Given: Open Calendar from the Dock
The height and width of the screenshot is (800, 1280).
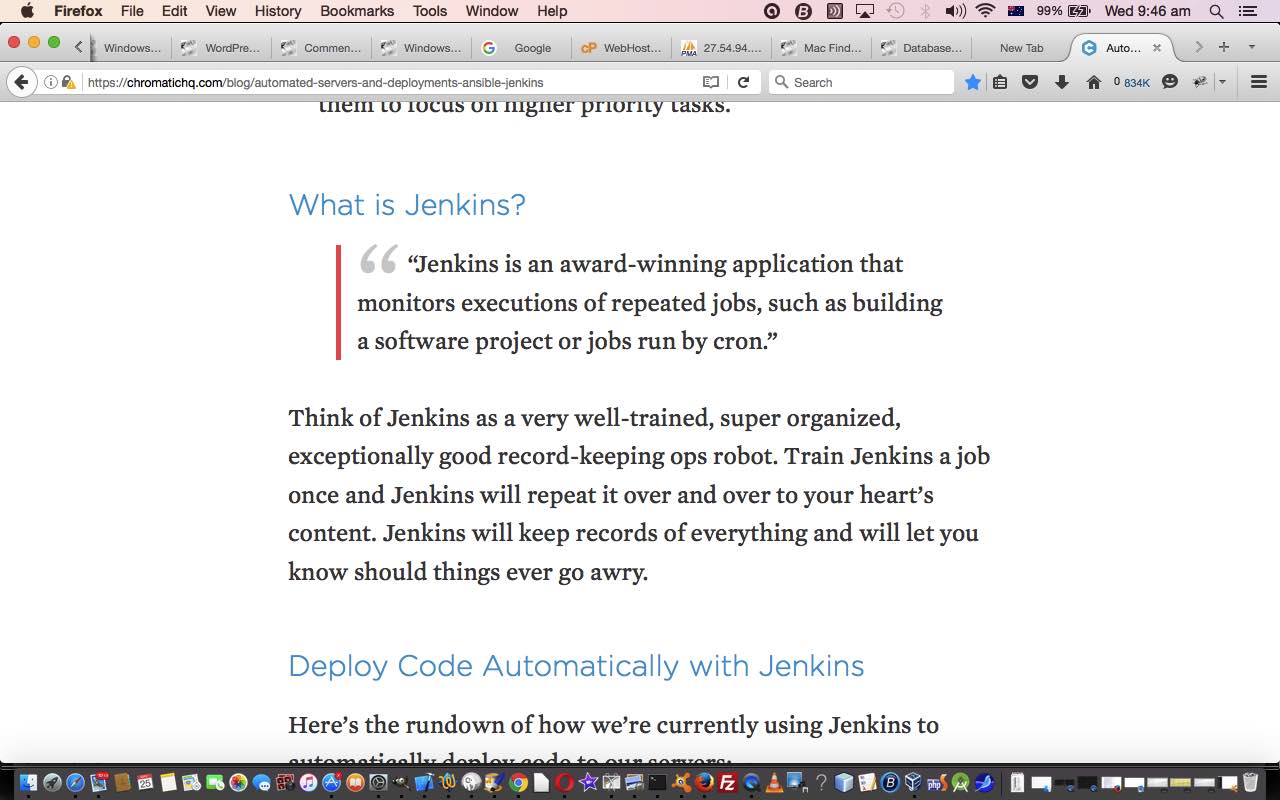Looking at the screenshot, I should (x=145, y=782).
